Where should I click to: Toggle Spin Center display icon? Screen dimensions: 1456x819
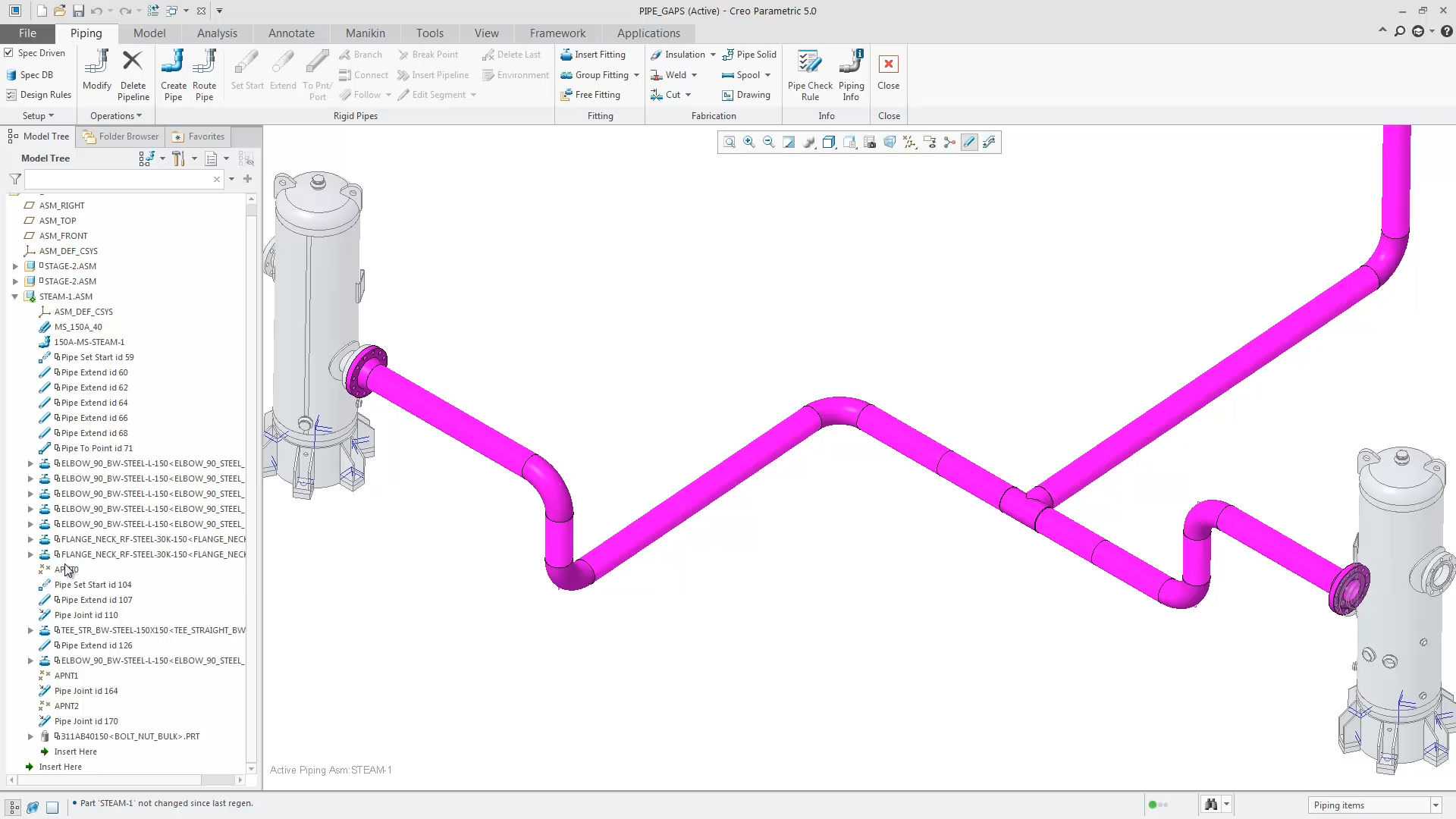(x=949, y=143)
